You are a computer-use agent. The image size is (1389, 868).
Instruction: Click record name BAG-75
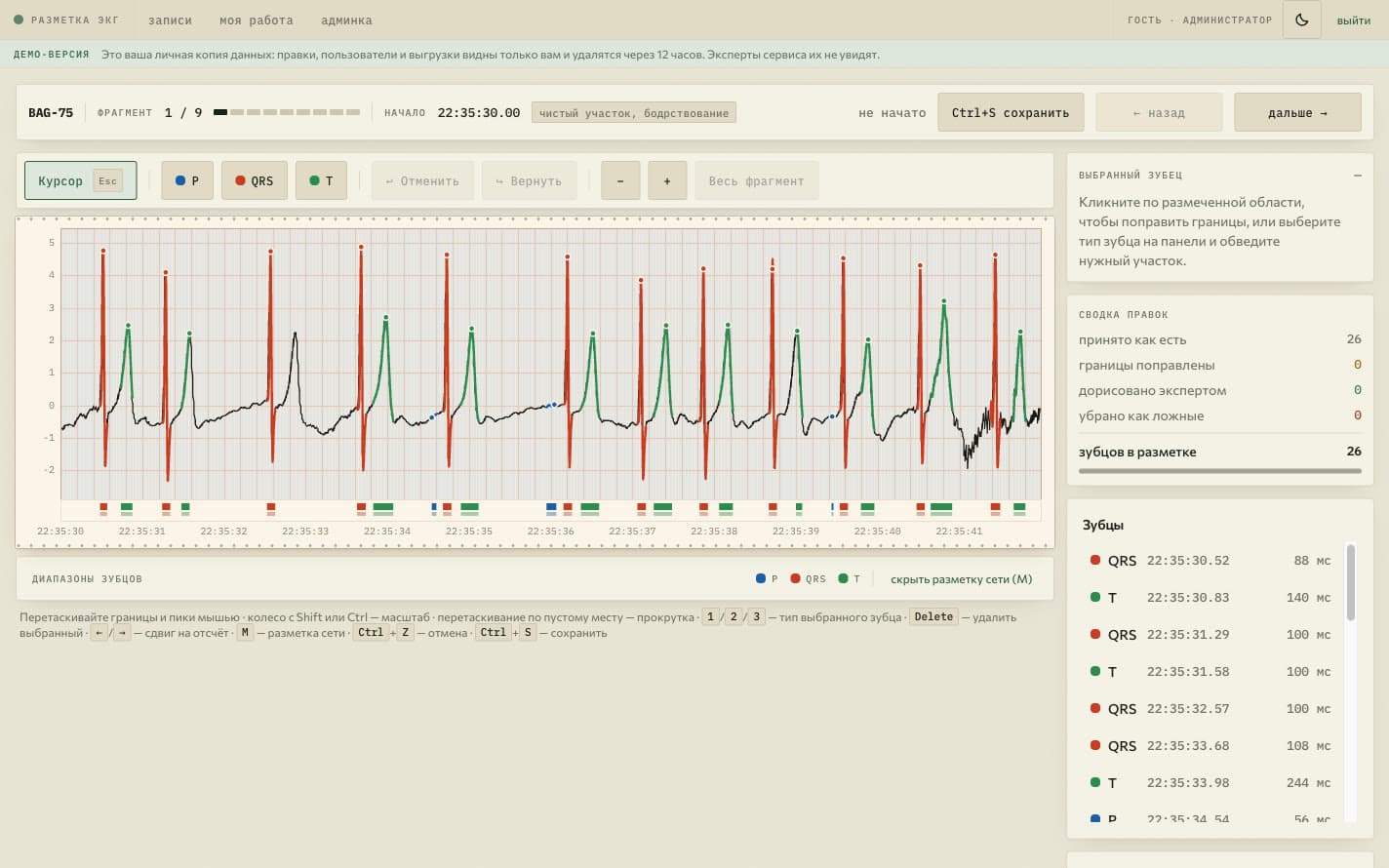tap(51, 112)
